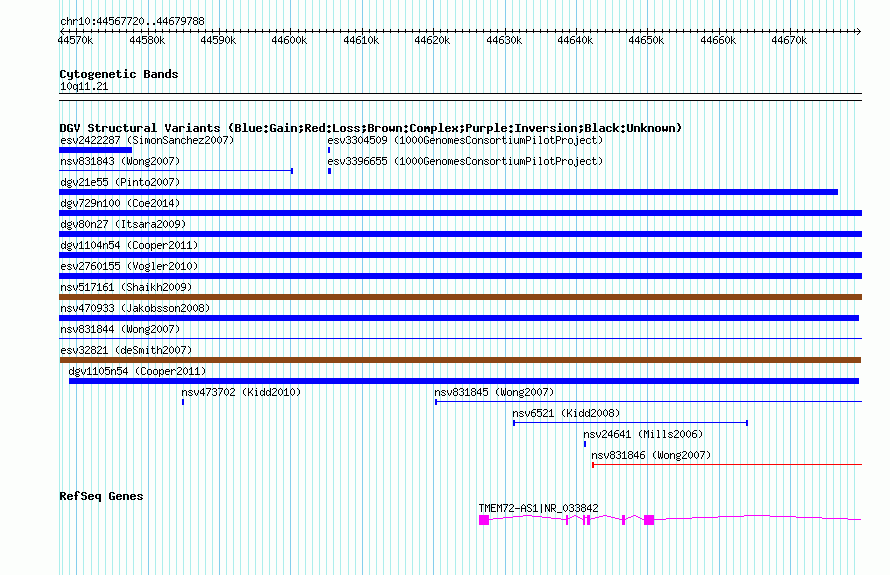Open esv3304509 (1000GenomesConsortiumPilotProject) label
The image size is (890, 575).
465,140
